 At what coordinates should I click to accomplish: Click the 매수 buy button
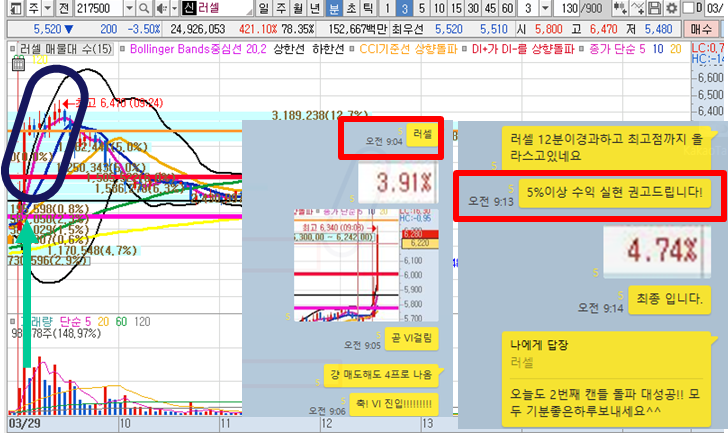pos(701,29)
